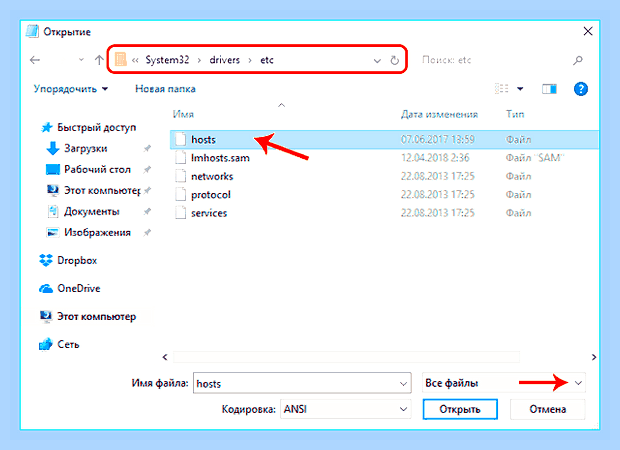This screenshot has width=620, height=450.
Task: Select the services file
Action: pos(384,213)
